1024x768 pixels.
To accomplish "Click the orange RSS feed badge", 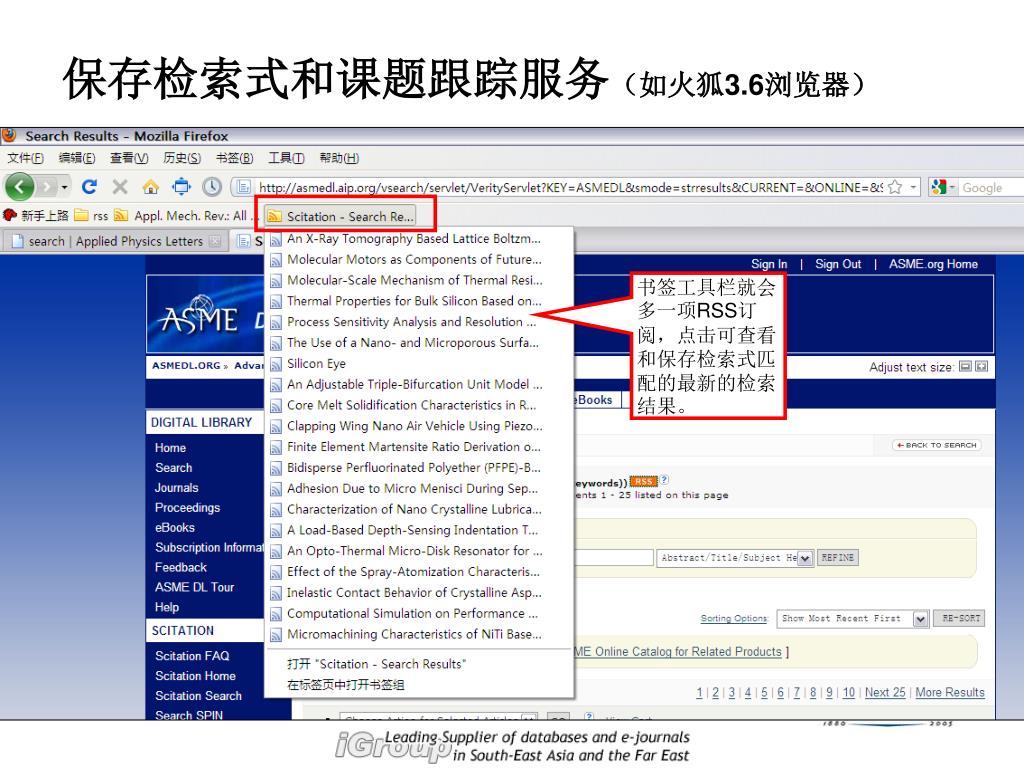I will 643,481.
